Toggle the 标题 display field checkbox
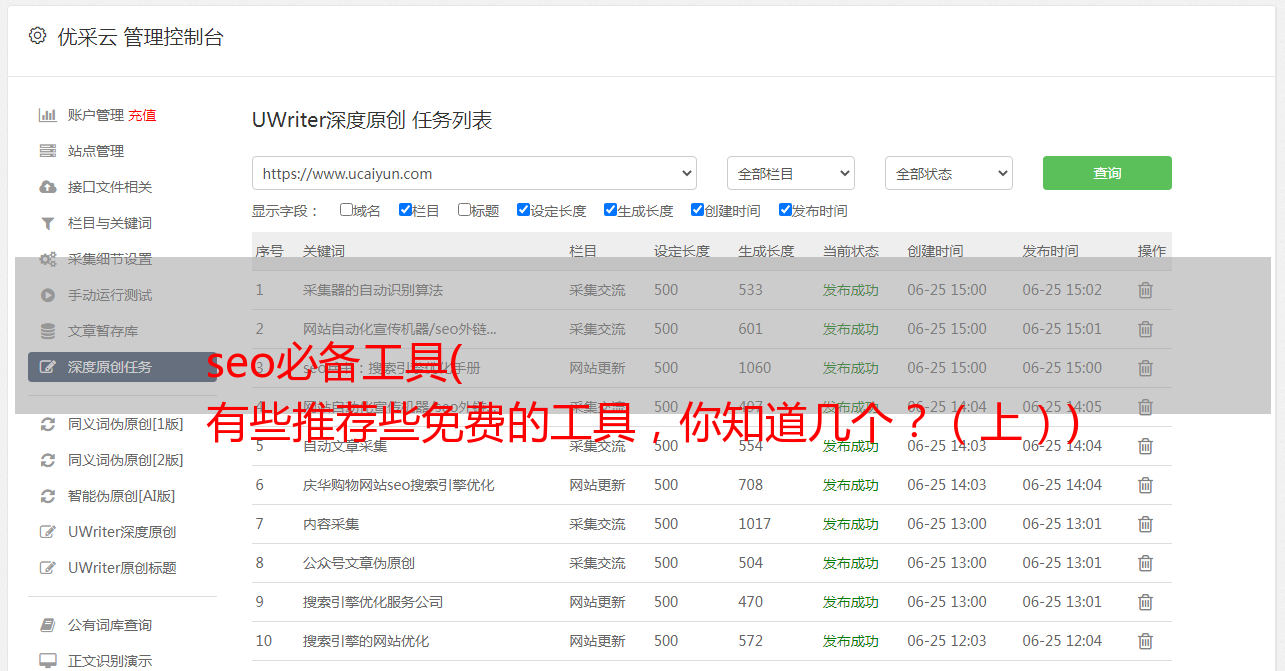The image size is (1285, 671). pos(464,210)
